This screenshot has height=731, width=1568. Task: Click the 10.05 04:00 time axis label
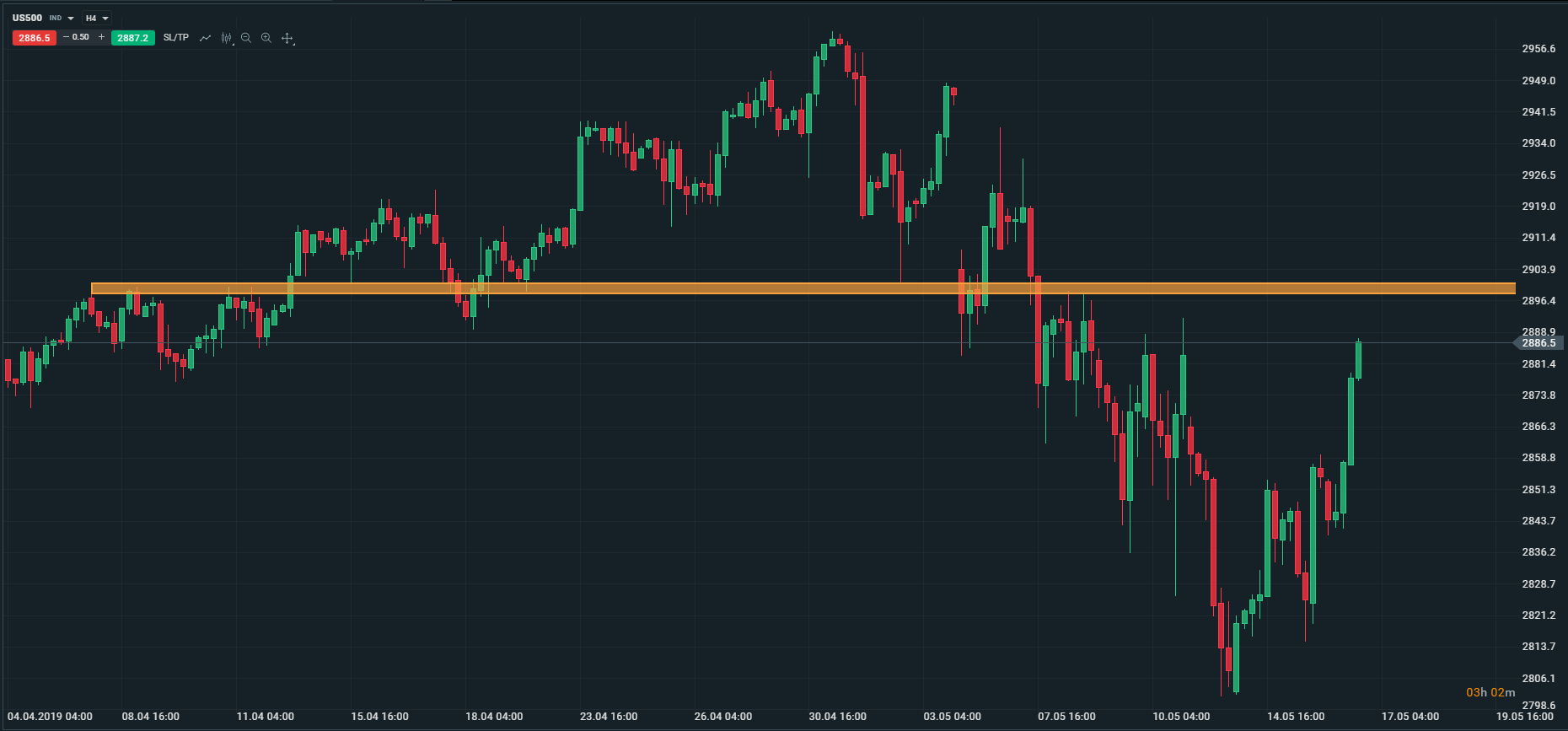tap(1181, 717)
